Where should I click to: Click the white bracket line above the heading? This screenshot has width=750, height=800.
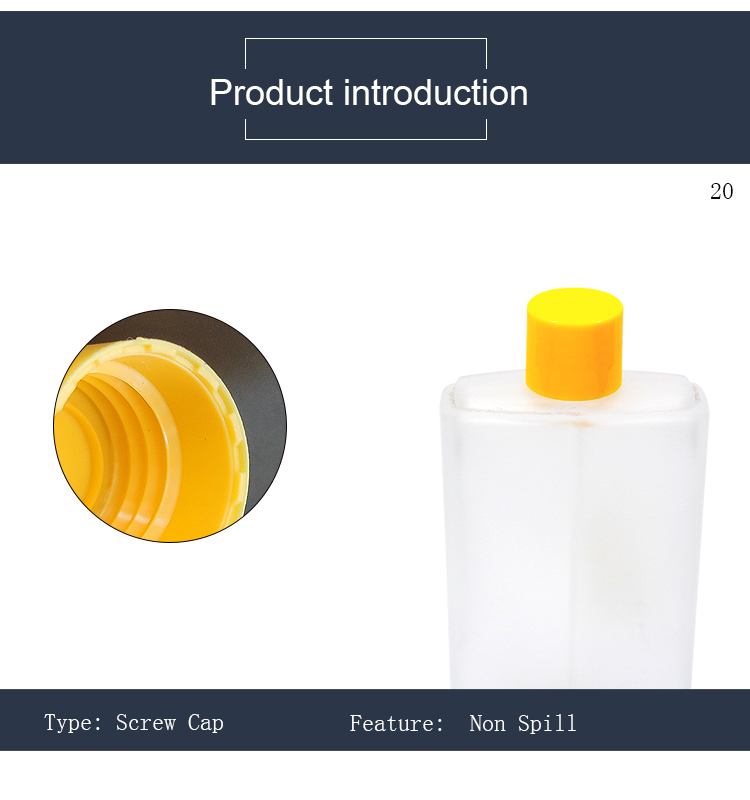pos(366,39)
